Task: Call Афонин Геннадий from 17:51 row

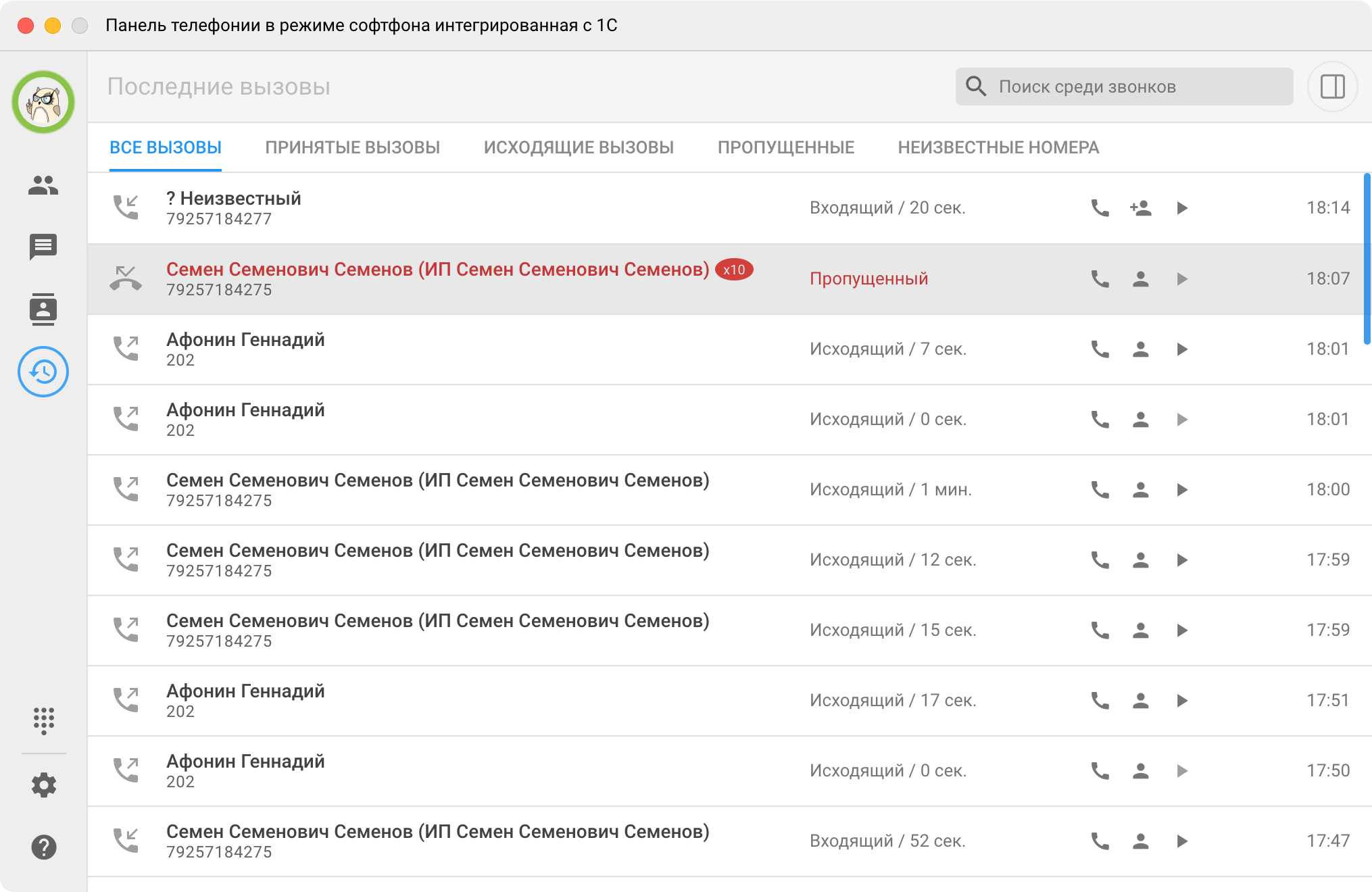Action: (x=1100, y=701)
